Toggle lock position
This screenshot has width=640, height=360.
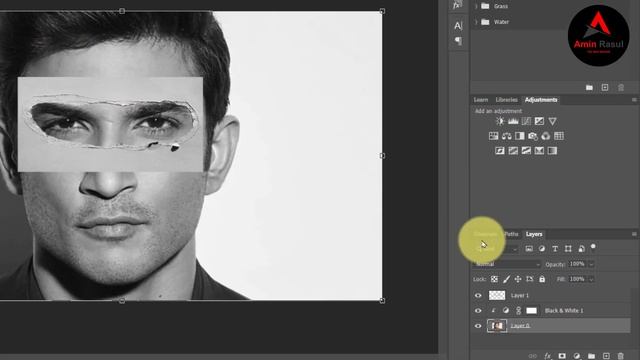[x=518, y=279]
